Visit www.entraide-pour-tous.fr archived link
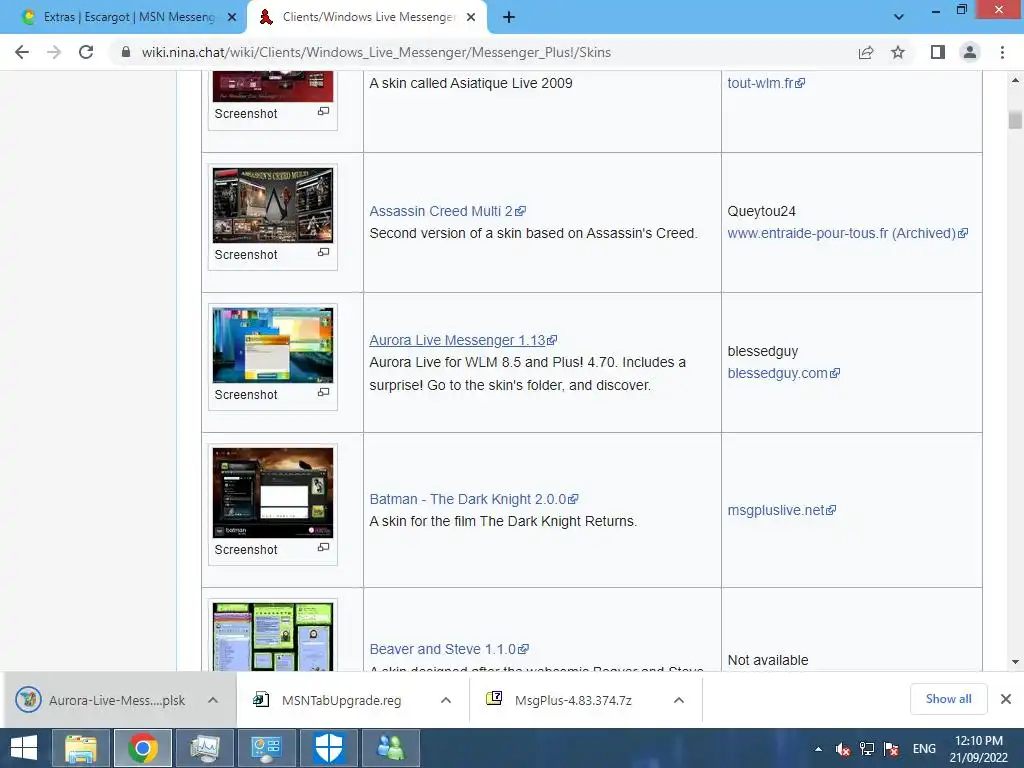 pyautogui.click(x=848, y=233)
